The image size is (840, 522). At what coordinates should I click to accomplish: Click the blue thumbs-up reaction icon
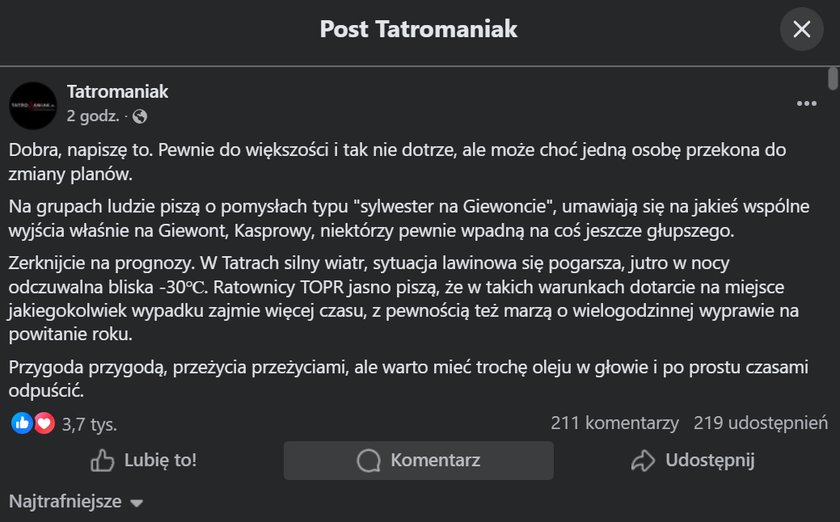(21, 423)
